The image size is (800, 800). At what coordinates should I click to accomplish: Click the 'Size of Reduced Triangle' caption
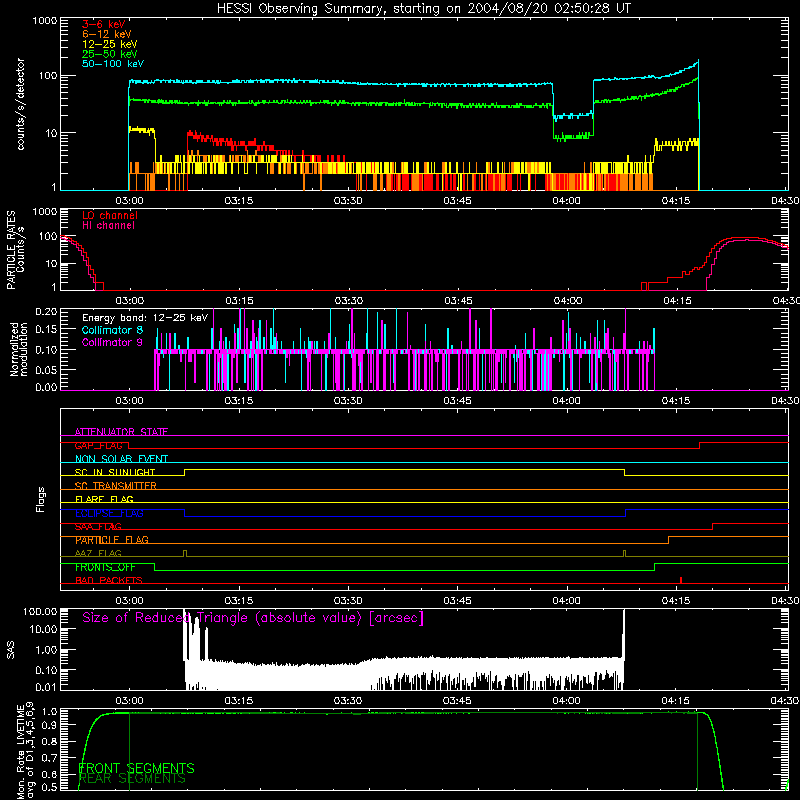pos(253,618)
